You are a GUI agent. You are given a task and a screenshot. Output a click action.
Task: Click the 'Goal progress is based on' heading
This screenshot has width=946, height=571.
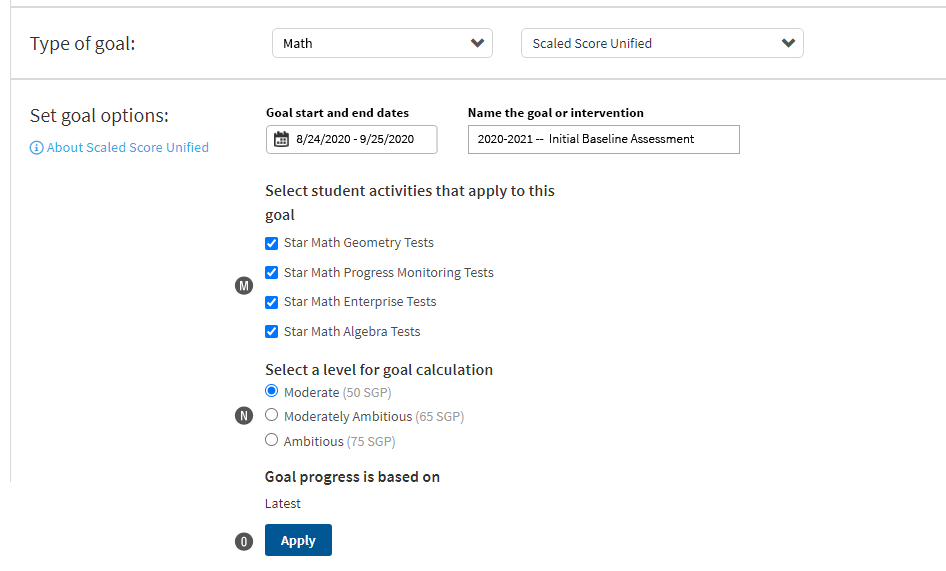[352, 477]
